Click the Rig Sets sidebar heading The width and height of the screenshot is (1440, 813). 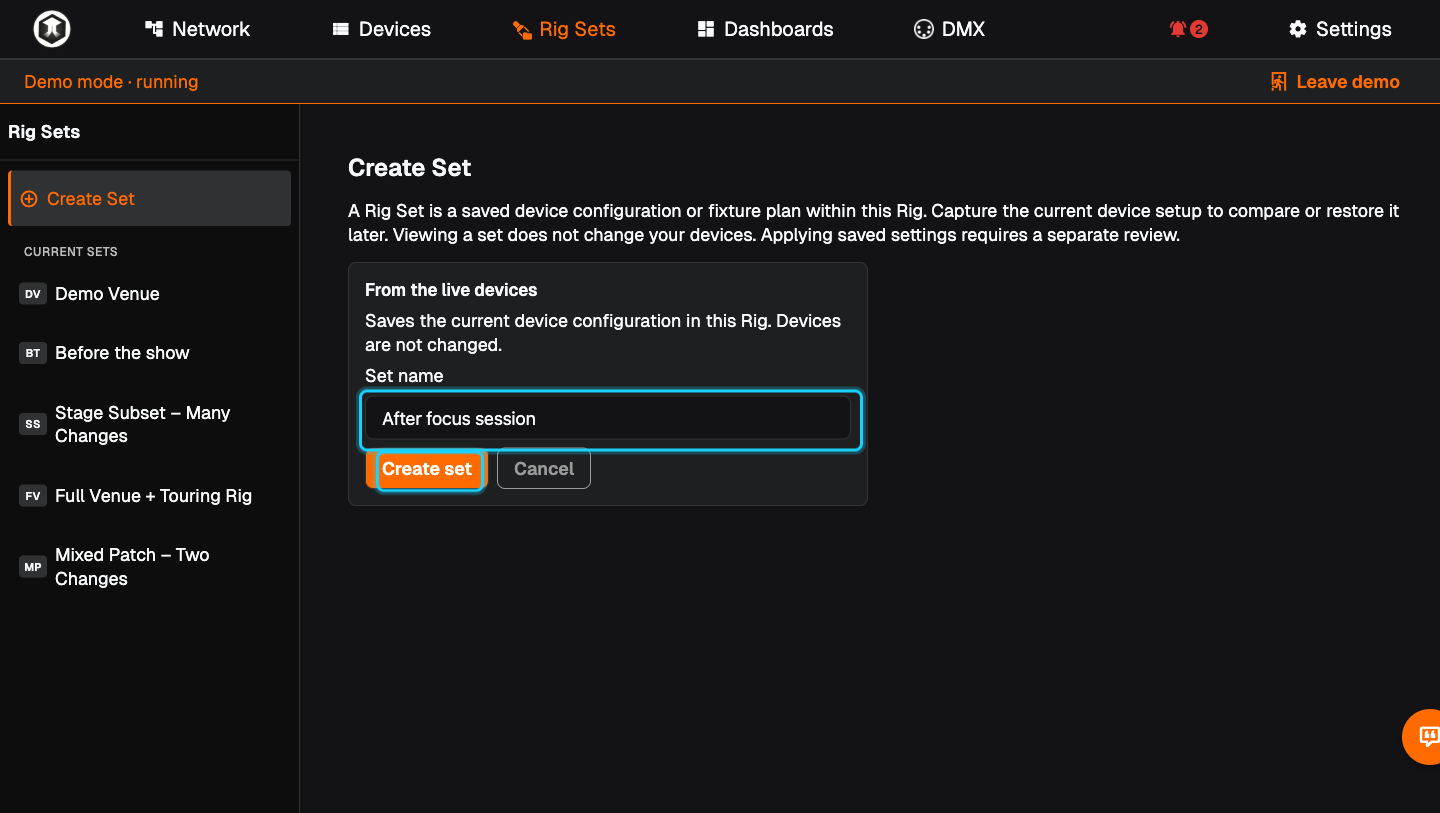(44, 132)
